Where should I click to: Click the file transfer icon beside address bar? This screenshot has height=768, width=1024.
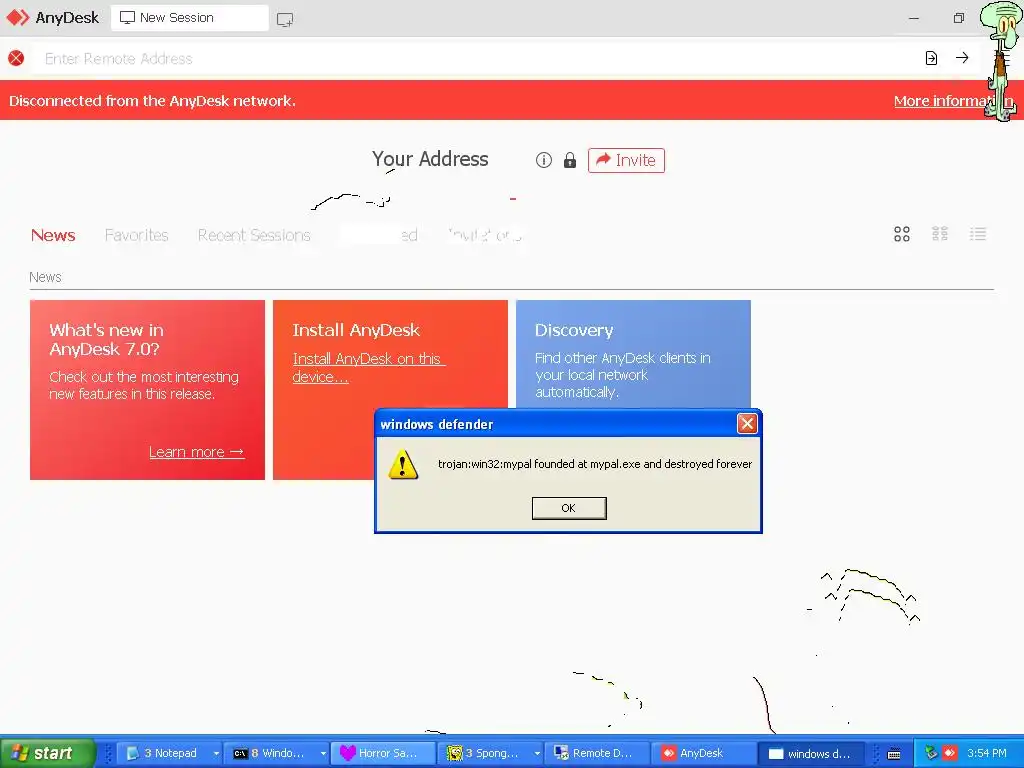[931, 58]
